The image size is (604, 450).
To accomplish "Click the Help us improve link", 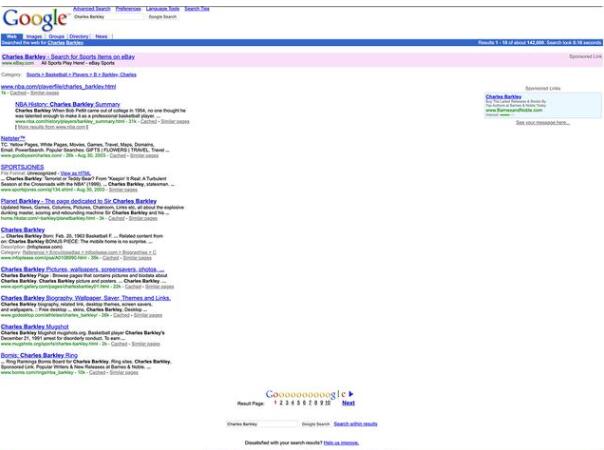I will [x=340, y=442].
